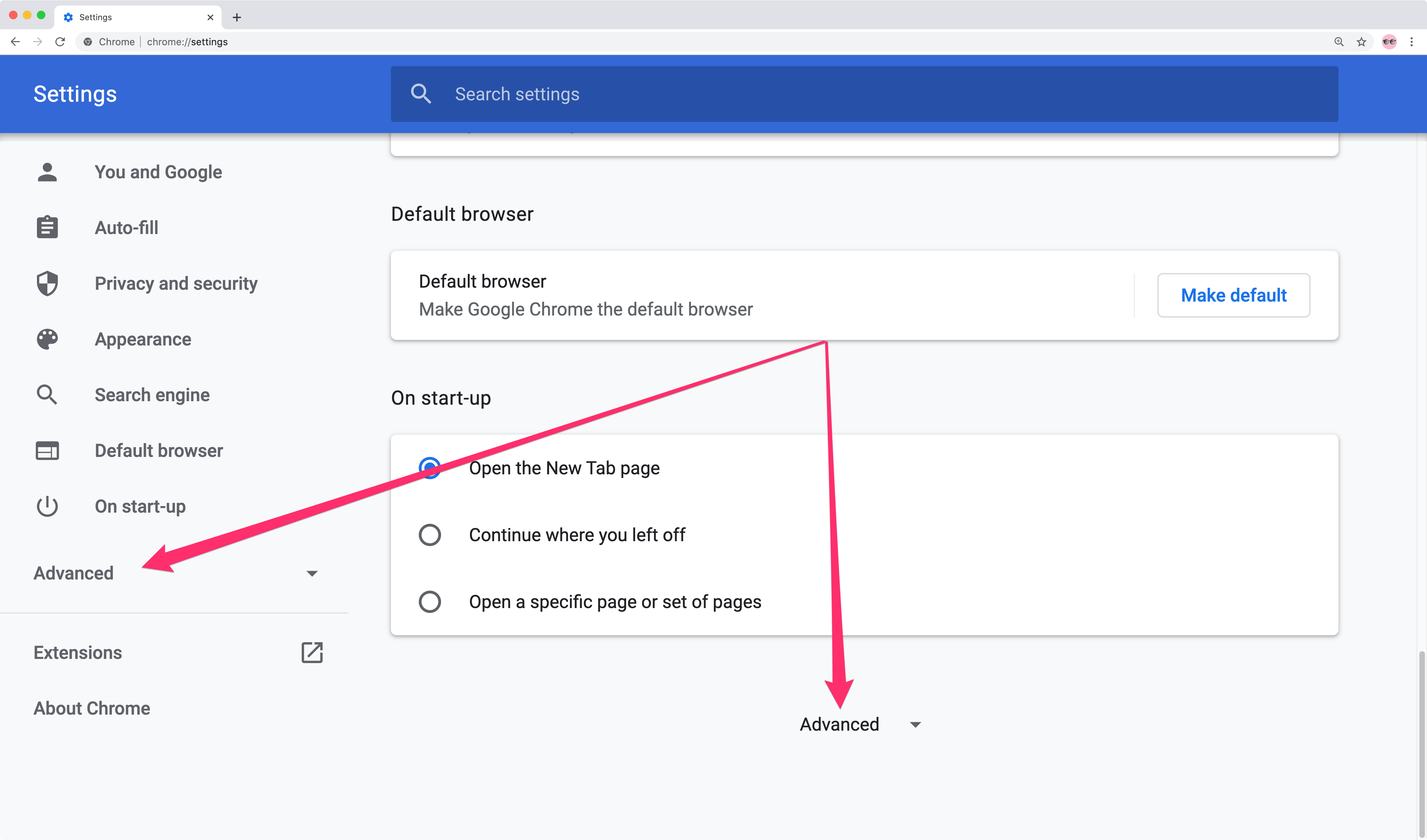Click the Settings header title
1427x840 pixels.
click(x=75, y=94)
